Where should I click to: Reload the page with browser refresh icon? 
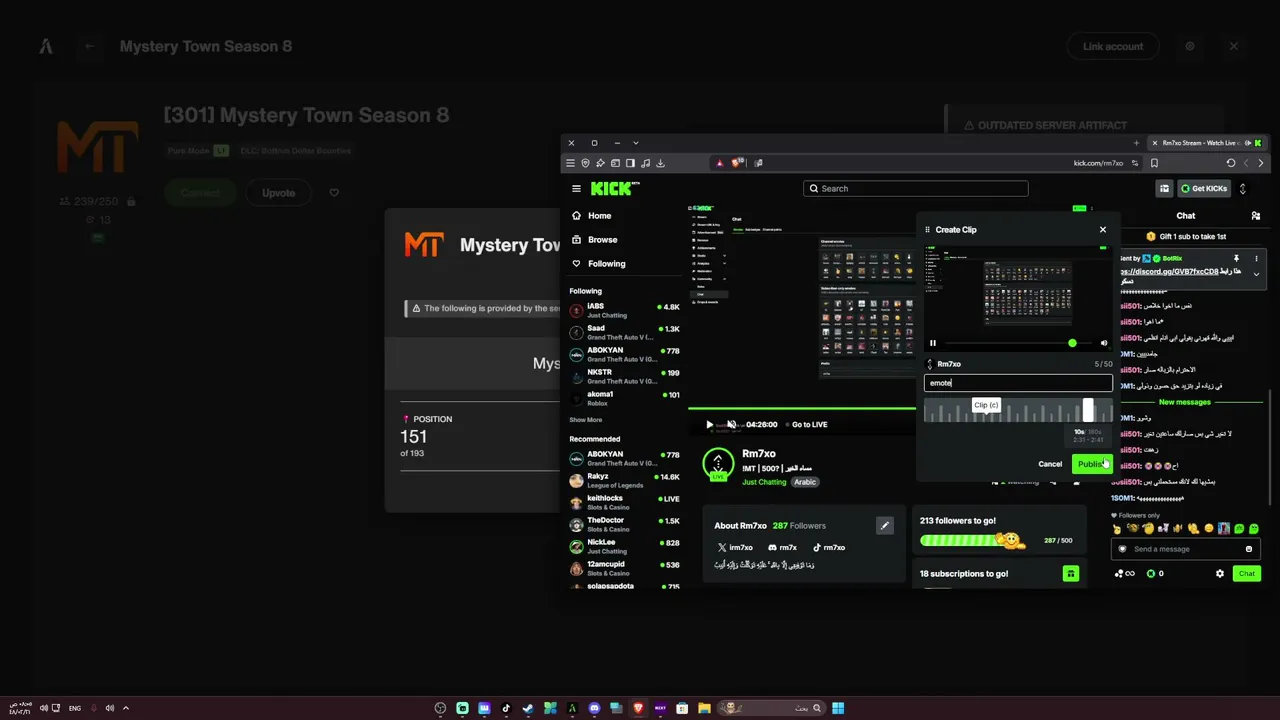1231,163
